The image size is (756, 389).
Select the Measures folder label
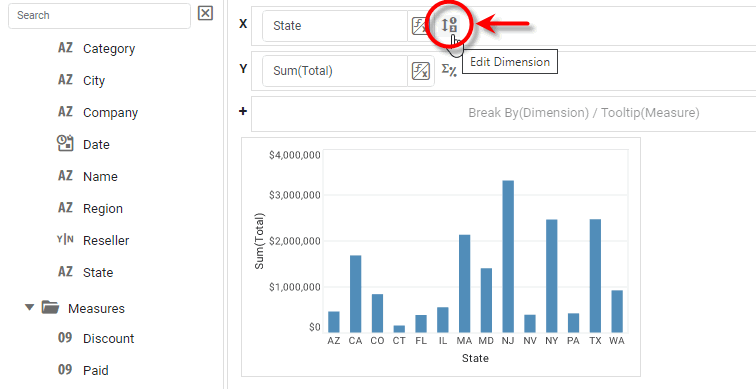(96, 309)
